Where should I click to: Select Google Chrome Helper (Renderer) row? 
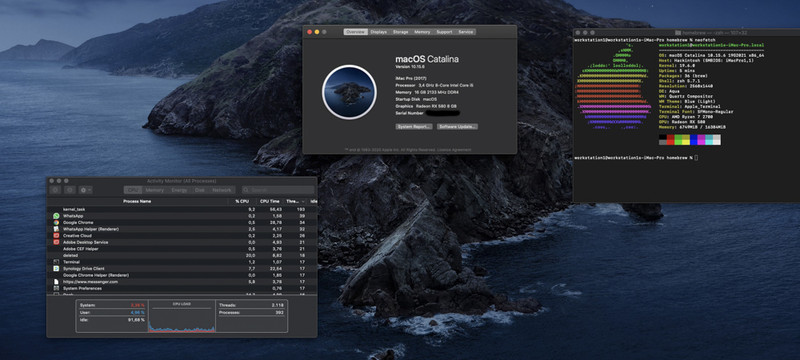[x=182, y=275]
